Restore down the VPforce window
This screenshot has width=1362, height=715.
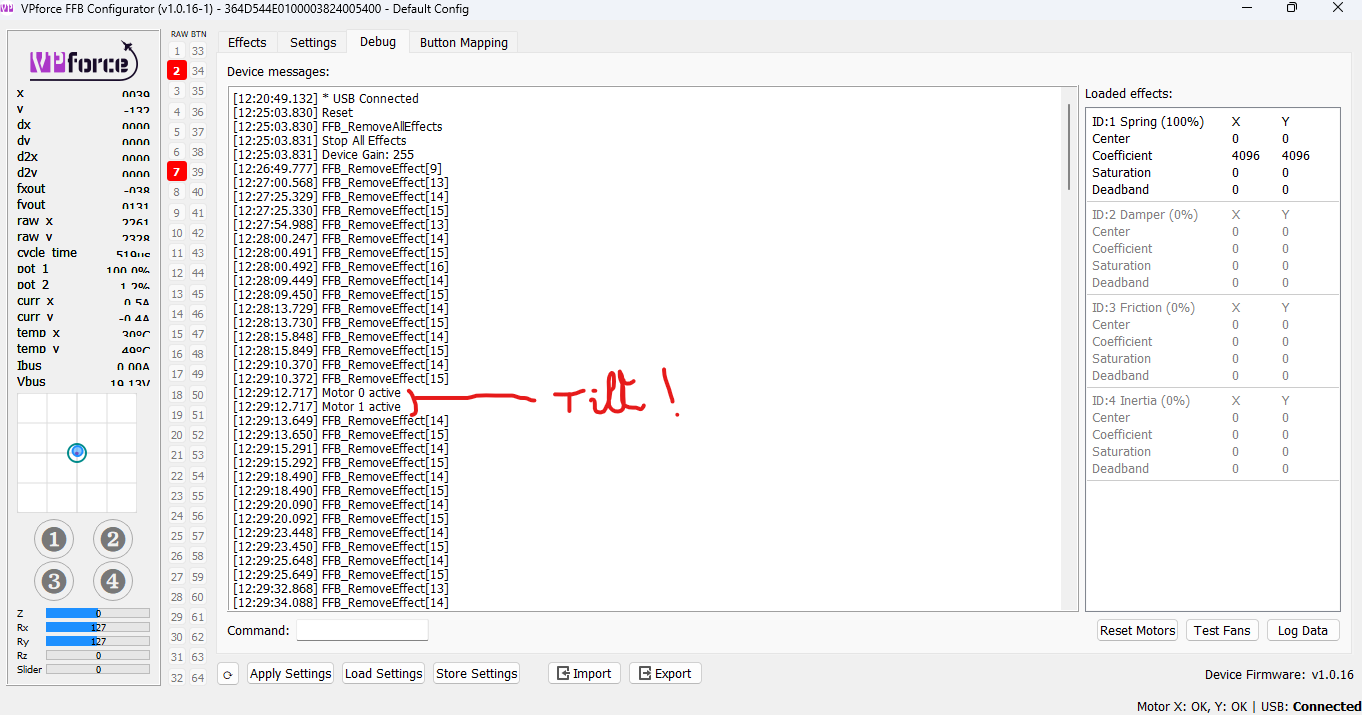tap(1292, 8)
